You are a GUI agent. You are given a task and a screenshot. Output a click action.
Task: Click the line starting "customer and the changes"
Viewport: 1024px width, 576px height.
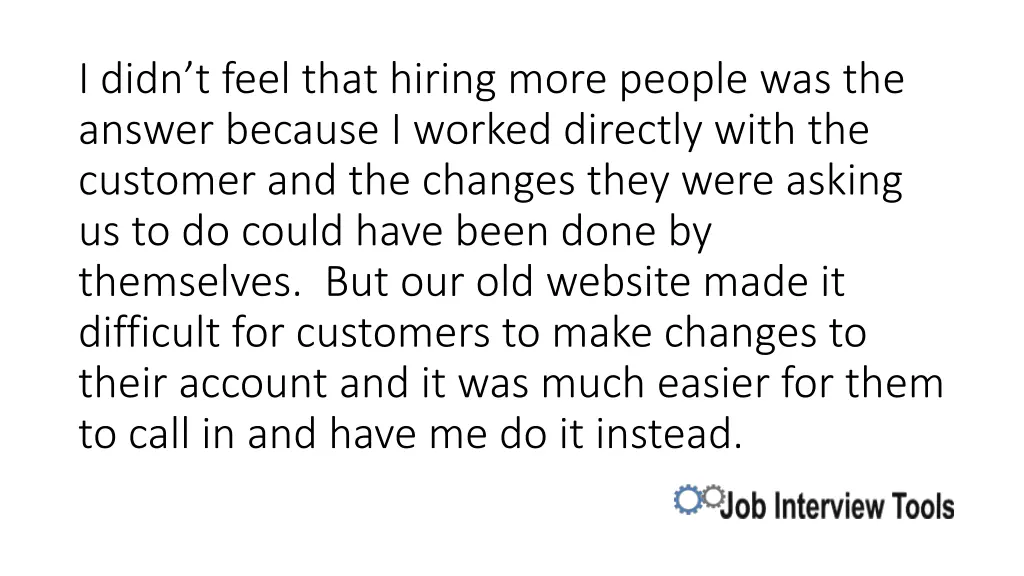[490, 182]
